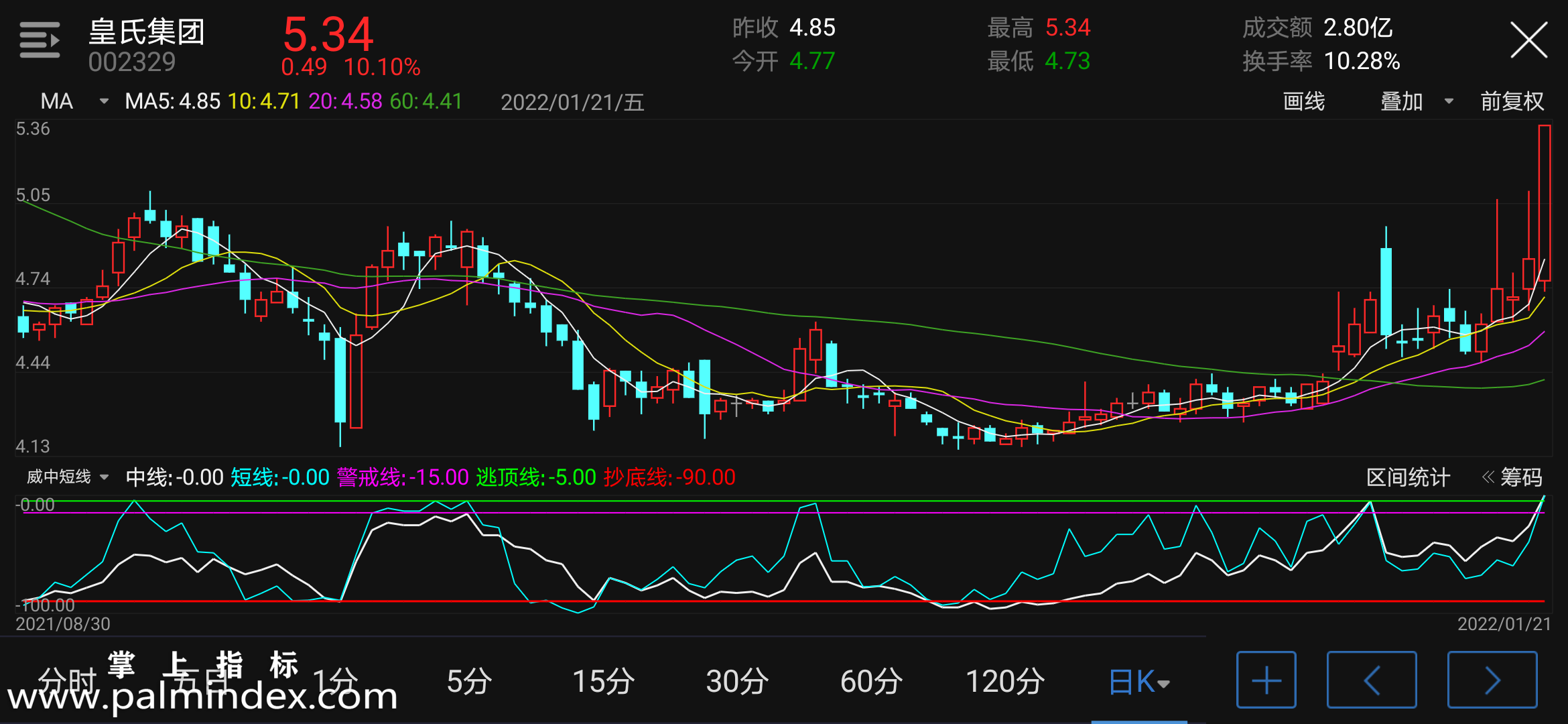The height and width of the screenshot is (724, 1568).
Task: Switch to the 15分 period tab
Action: click(x=603, y=682)
